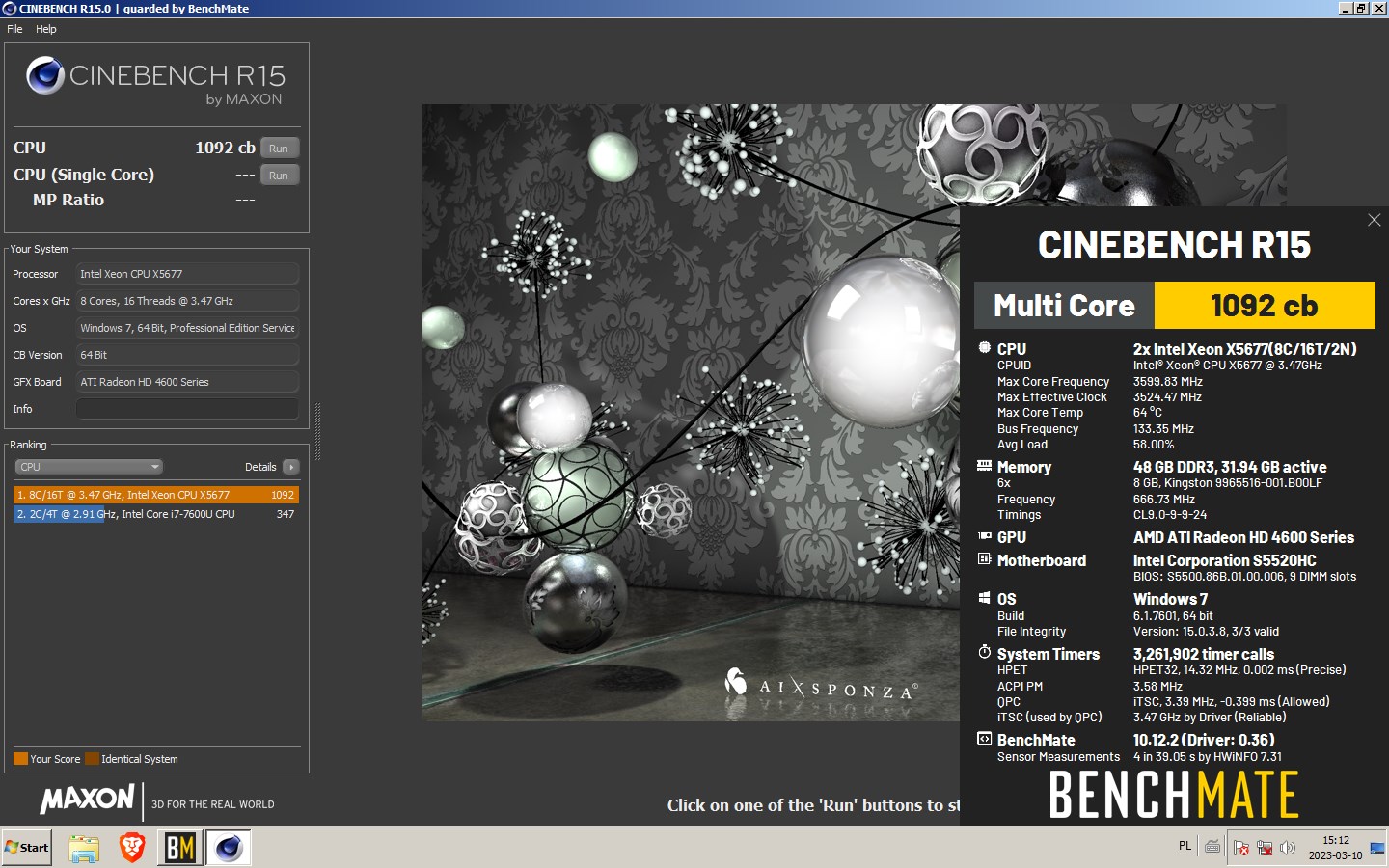The height and width of the screenshot is (868, 1389).
Task: Click the GFX Board ATI Radeon field
Action: [187, 382]
